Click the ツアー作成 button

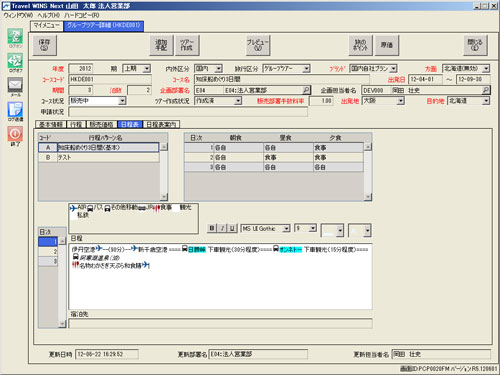tap(187, 45)
